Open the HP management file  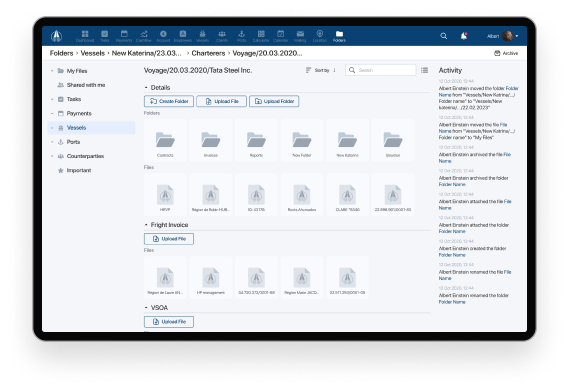(211, 278)
